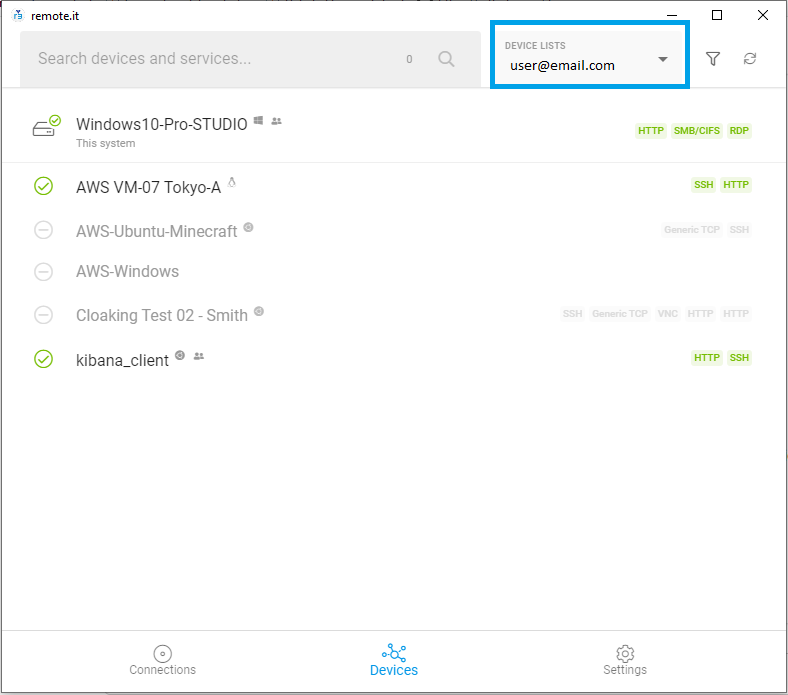
Task: Click the Ubuntu icon beside kibana_client
Action: click(x=180, y=355)
